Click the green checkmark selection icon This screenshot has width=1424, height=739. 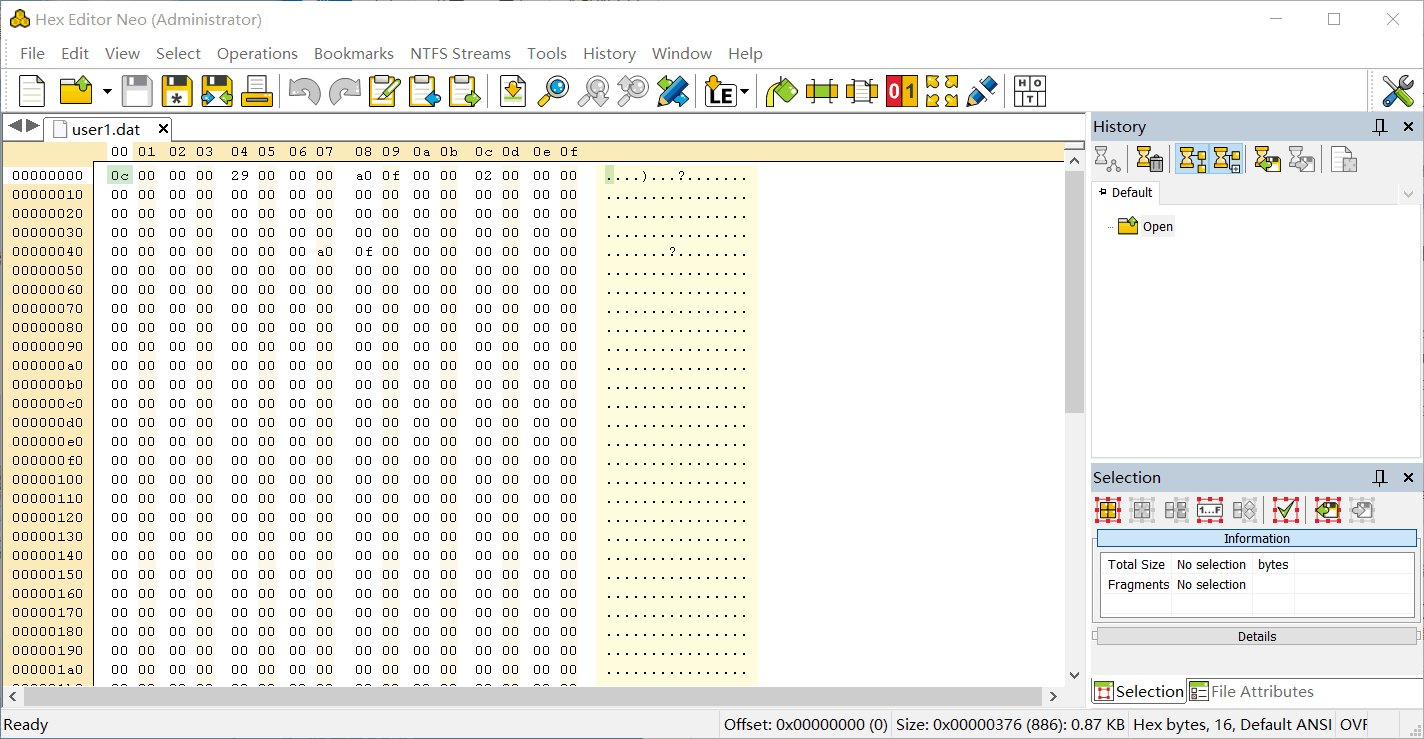1286,510
